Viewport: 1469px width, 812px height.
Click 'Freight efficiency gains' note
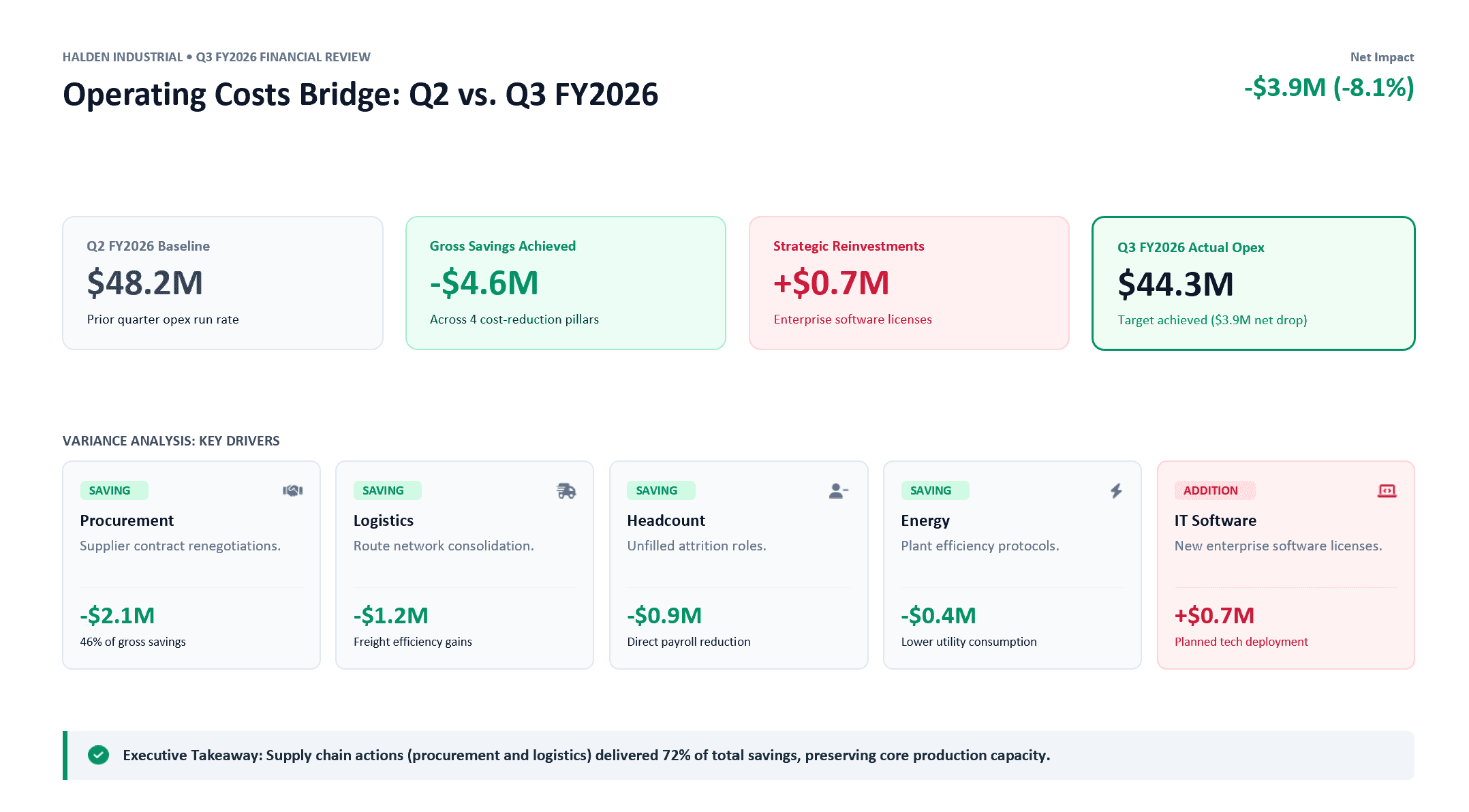point(413,642)
